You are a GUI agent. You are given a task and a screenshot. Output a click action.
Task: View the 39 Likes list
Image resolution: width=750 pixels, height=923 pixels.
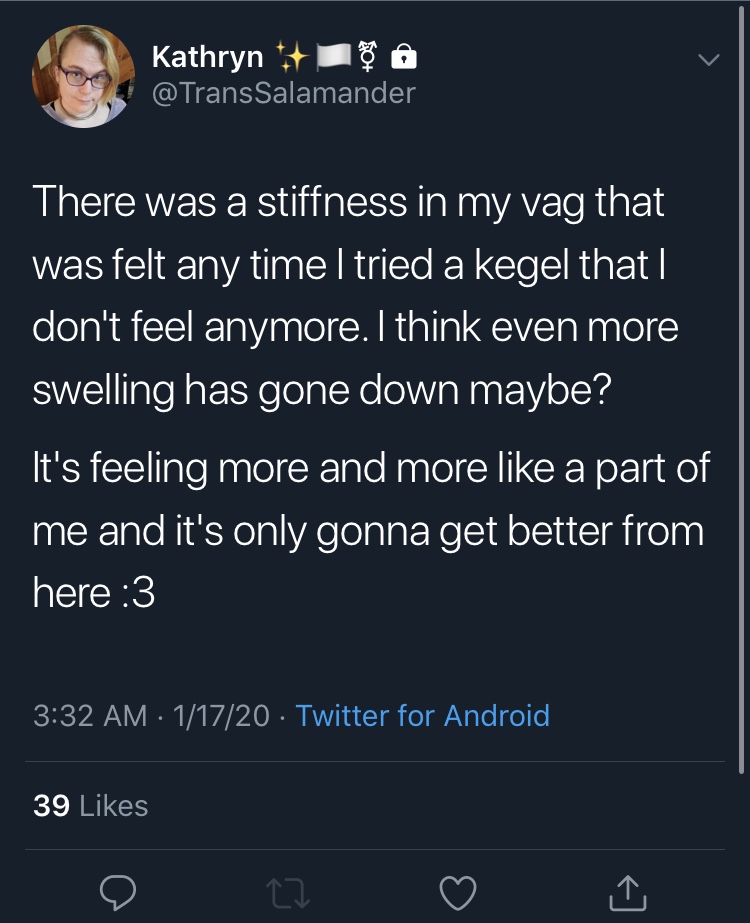91,805
